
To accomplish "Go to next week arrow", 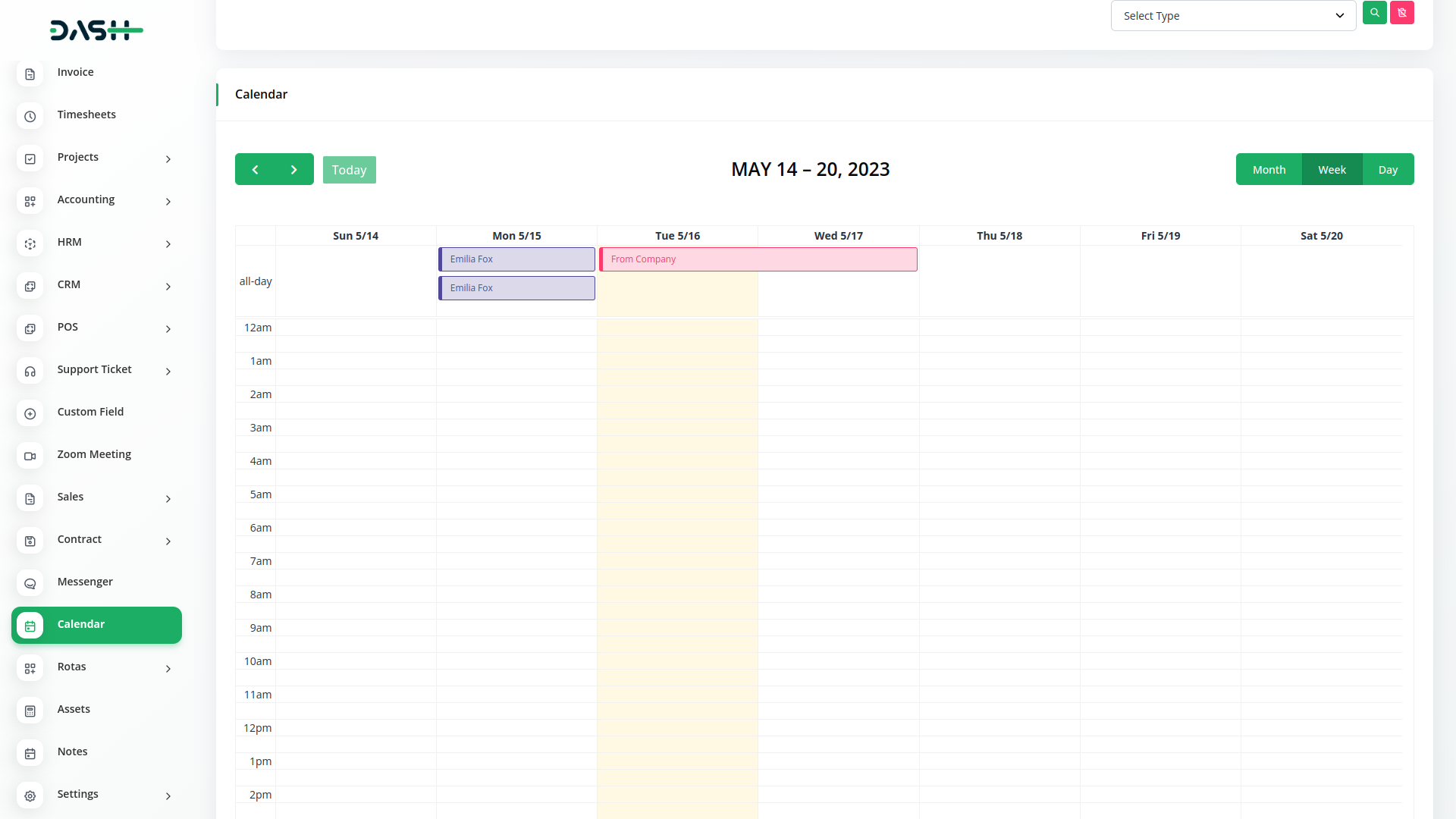I will [294, 170].
